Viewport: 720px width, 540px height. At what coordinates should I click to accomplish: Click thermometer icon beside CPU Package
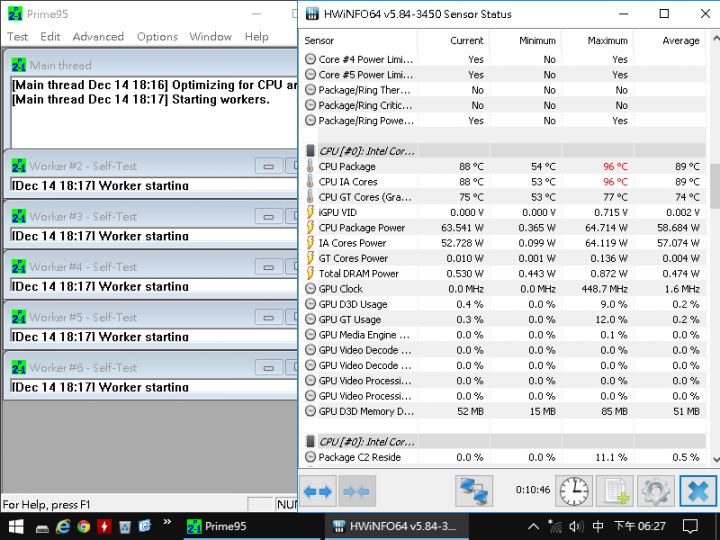(x=310, y=166)
